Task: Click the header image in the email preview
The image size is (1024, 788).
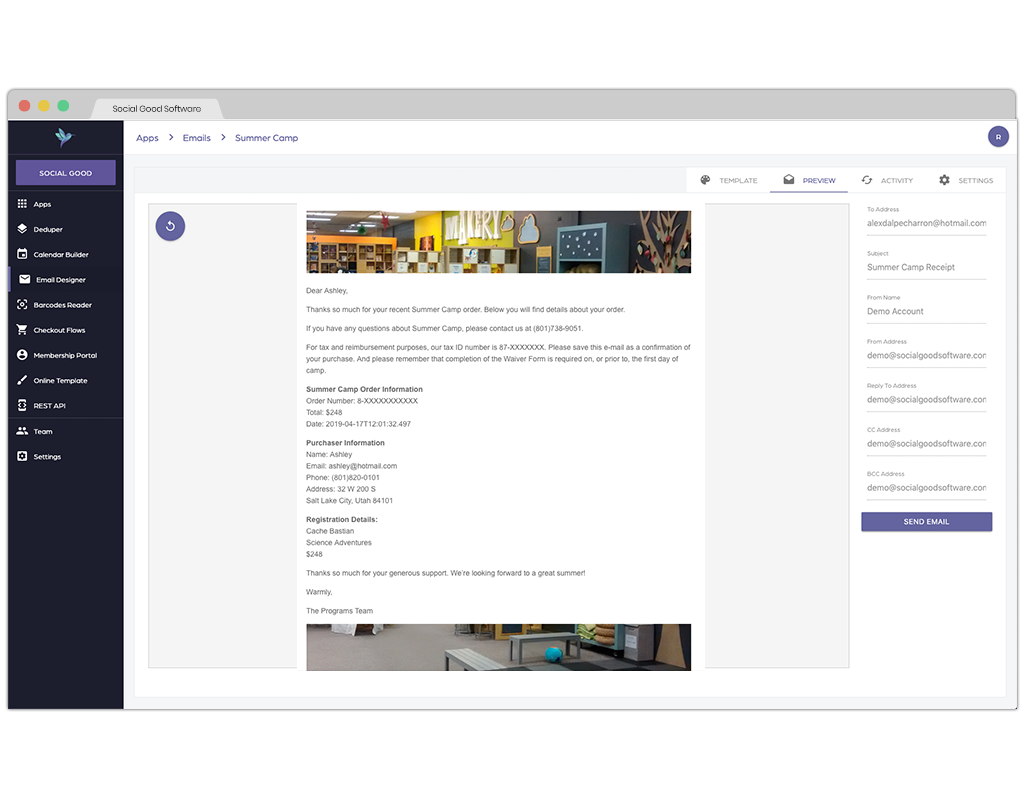Action: click(x=498, y=240)
